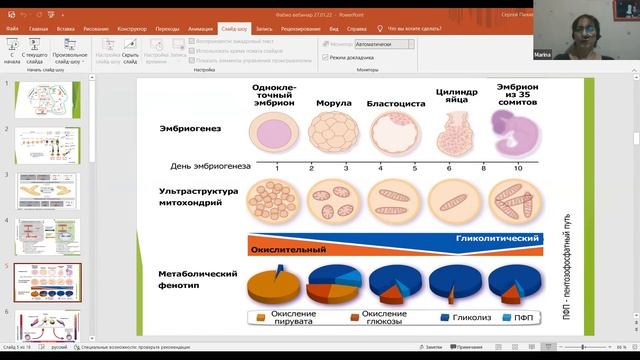Toggle Заметки notes button
This screenshot has width=640, height=360.
pos(431,347)
